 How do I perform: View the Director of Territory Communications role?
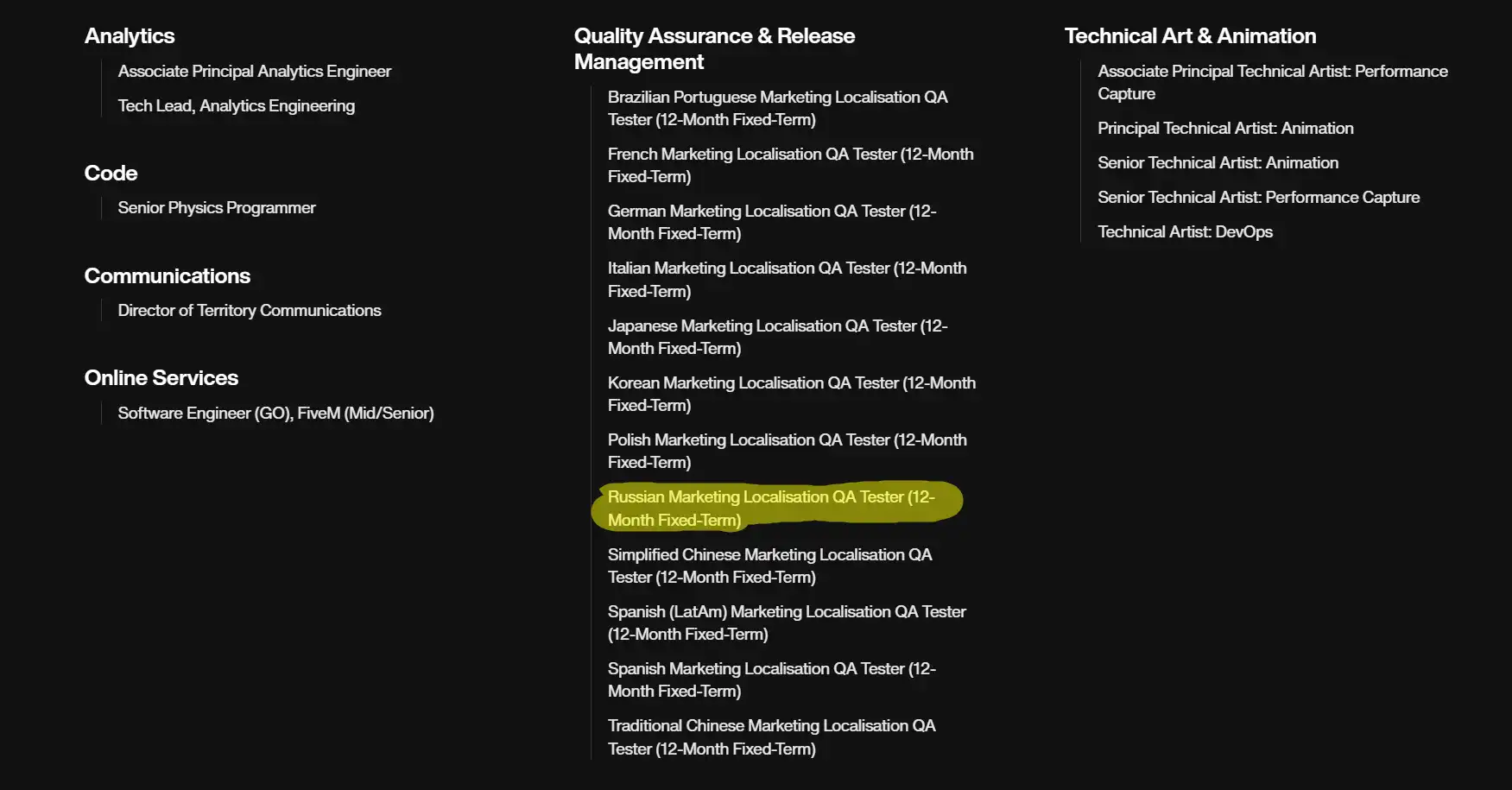click(x=249, y=310)
